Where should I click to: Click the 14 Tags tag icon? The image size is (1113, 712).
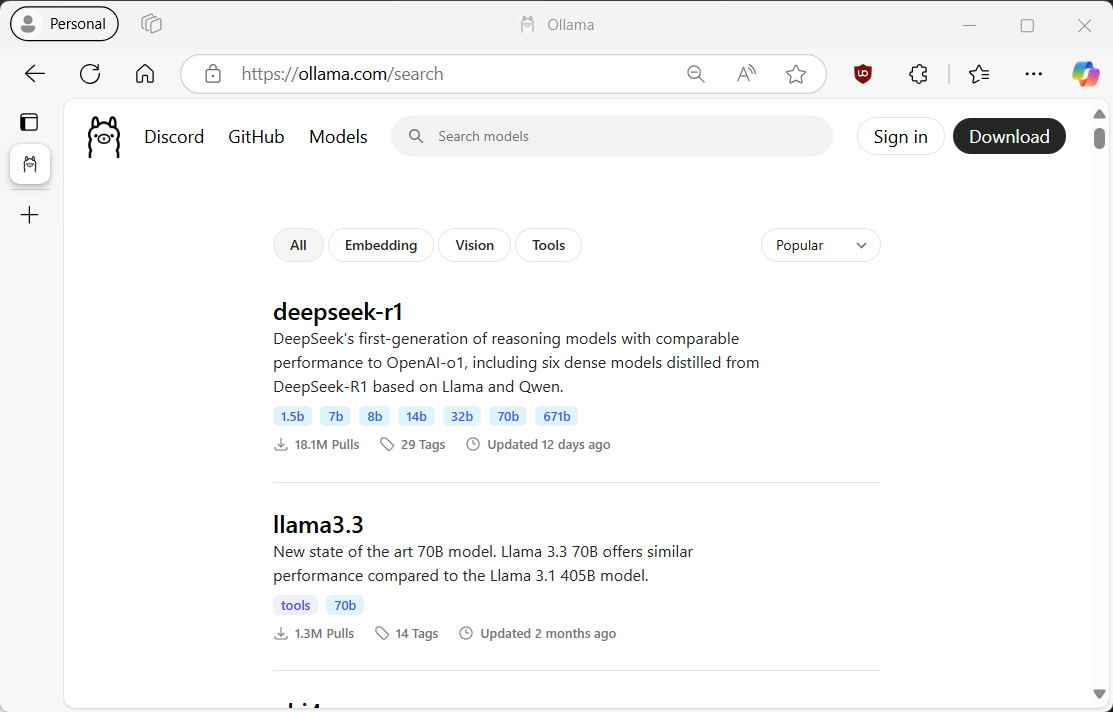point(382,633)
